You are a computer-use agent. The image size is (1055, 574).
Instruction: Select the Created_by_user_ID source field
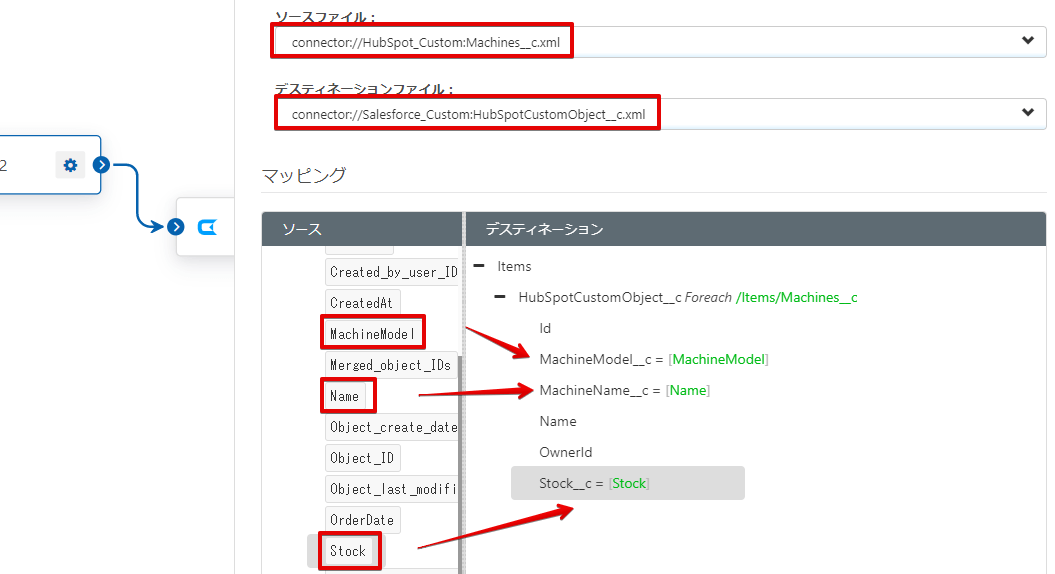pyautogui.click(x=392, y=272)
